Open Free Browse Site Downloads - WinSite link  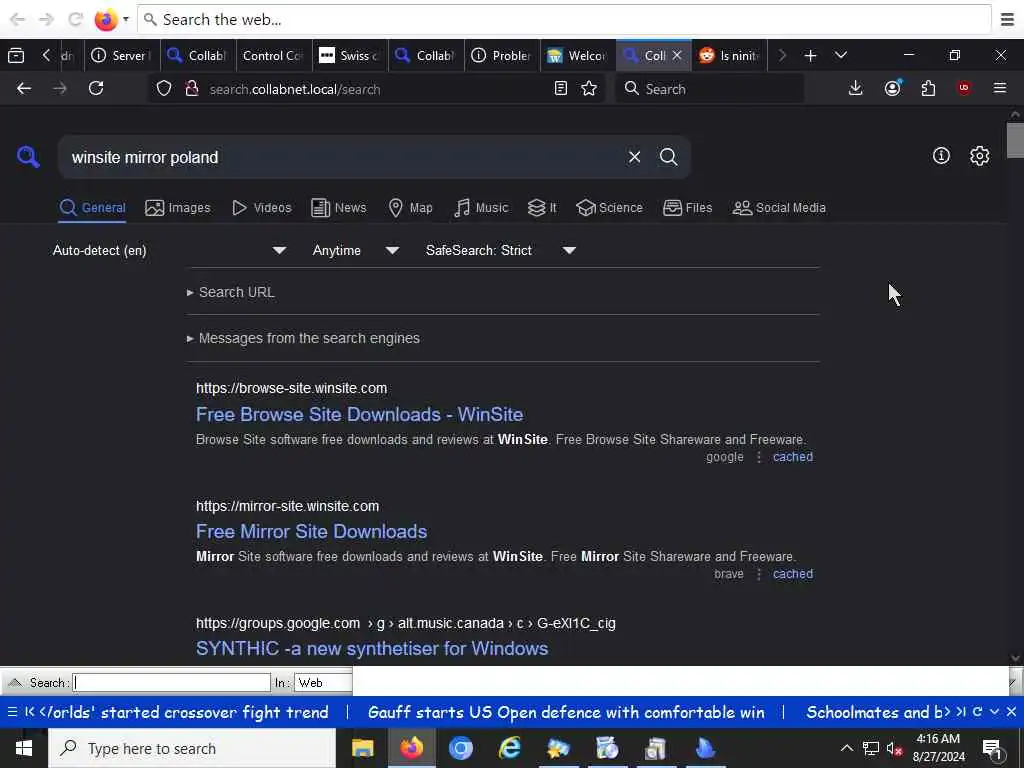click(359, 414)
